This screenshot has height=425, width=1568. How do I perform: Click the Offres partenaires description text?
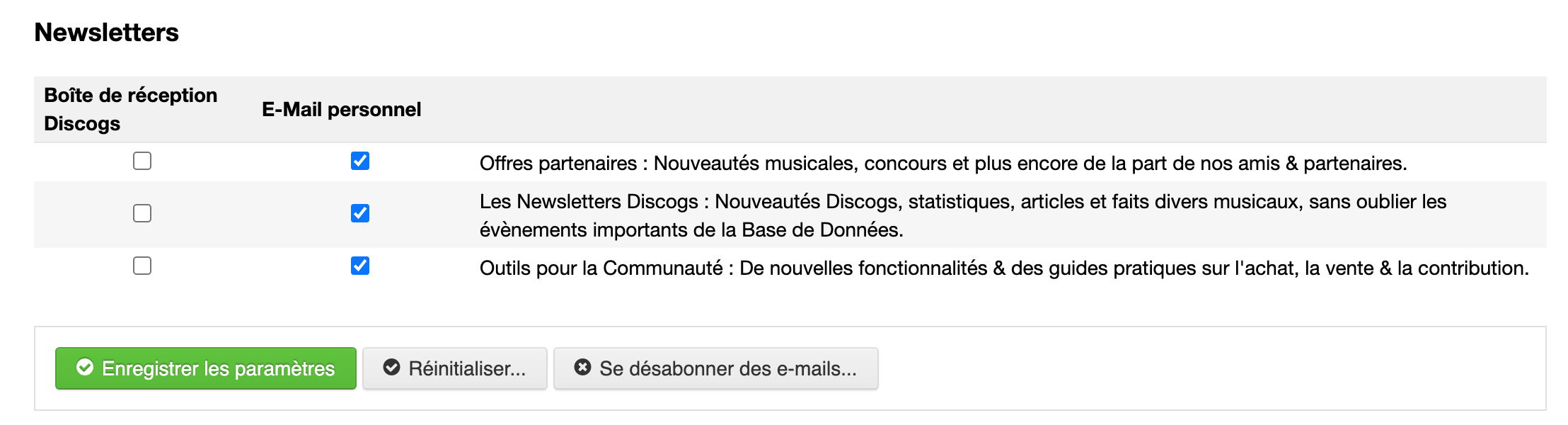pyautogui.click(x=943, y=164)
